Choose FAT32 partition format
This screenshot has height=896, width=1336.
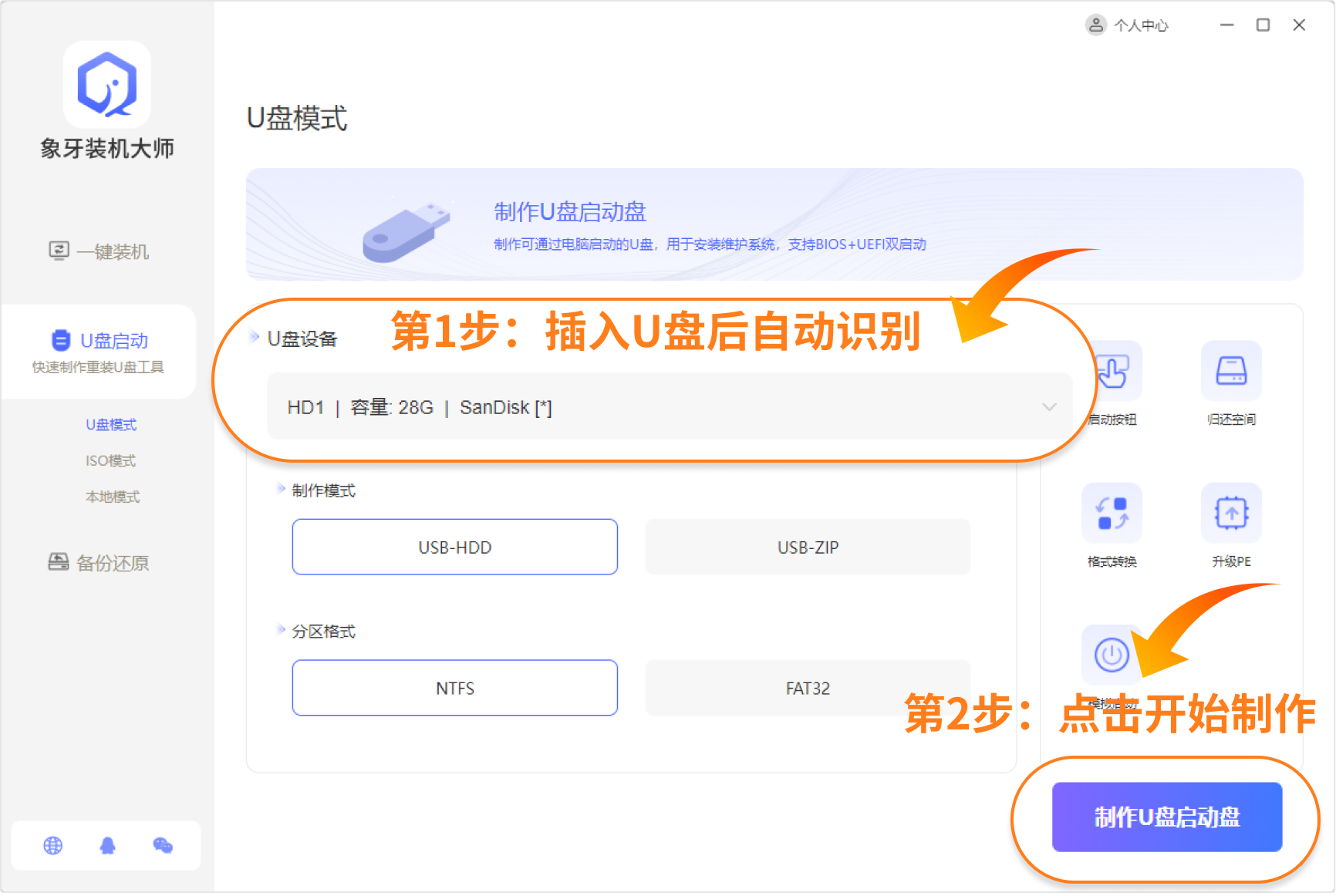(x=807, y=688)
